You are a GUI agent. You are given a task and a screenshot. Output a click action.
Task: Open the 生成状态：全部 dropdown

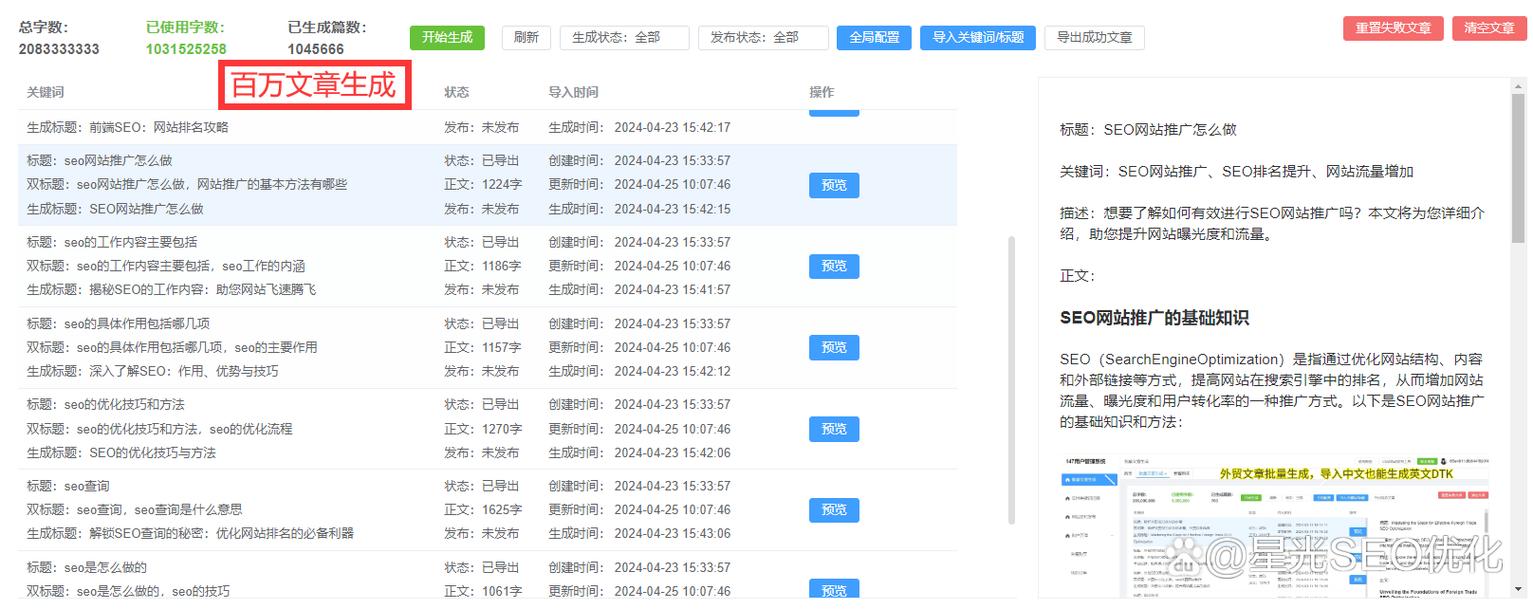[x=624, y=37]
